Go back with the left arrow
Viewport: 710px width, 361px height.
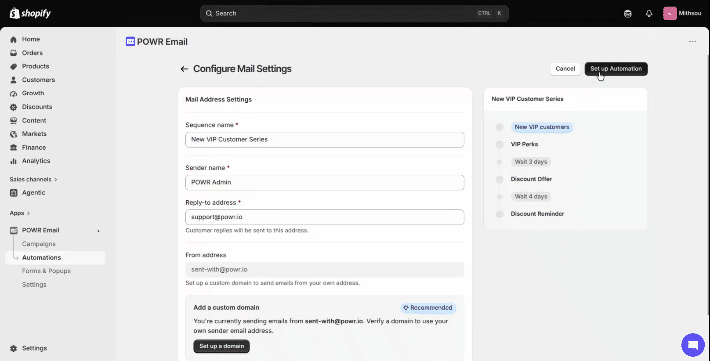tap(184, 69)
